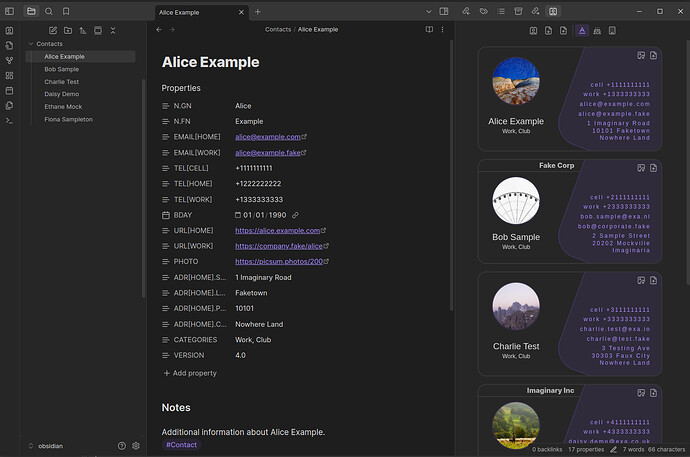
Task: Toggle reading view book icon
Action: [429, 29]
